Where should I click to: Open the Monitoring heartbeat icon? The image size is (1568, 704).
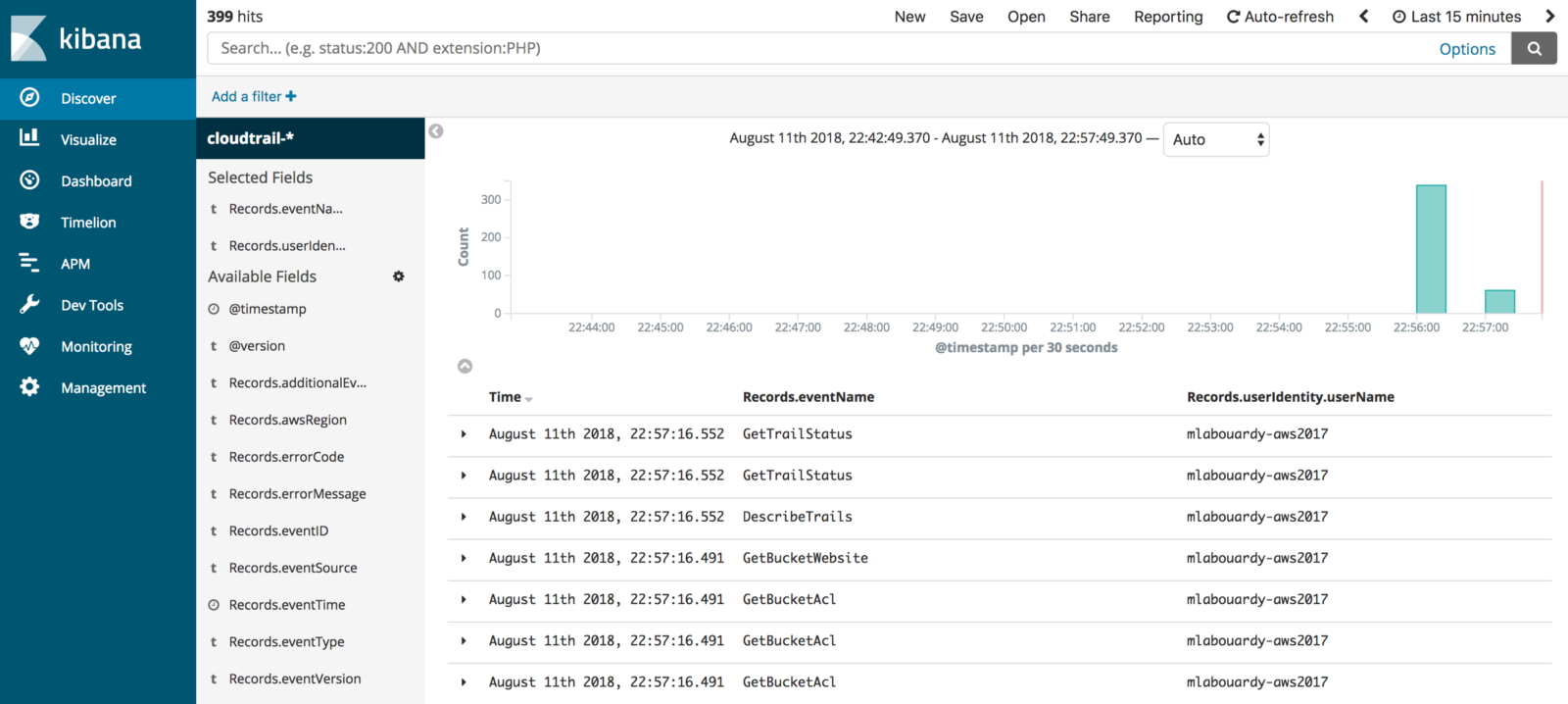[29, 346]
